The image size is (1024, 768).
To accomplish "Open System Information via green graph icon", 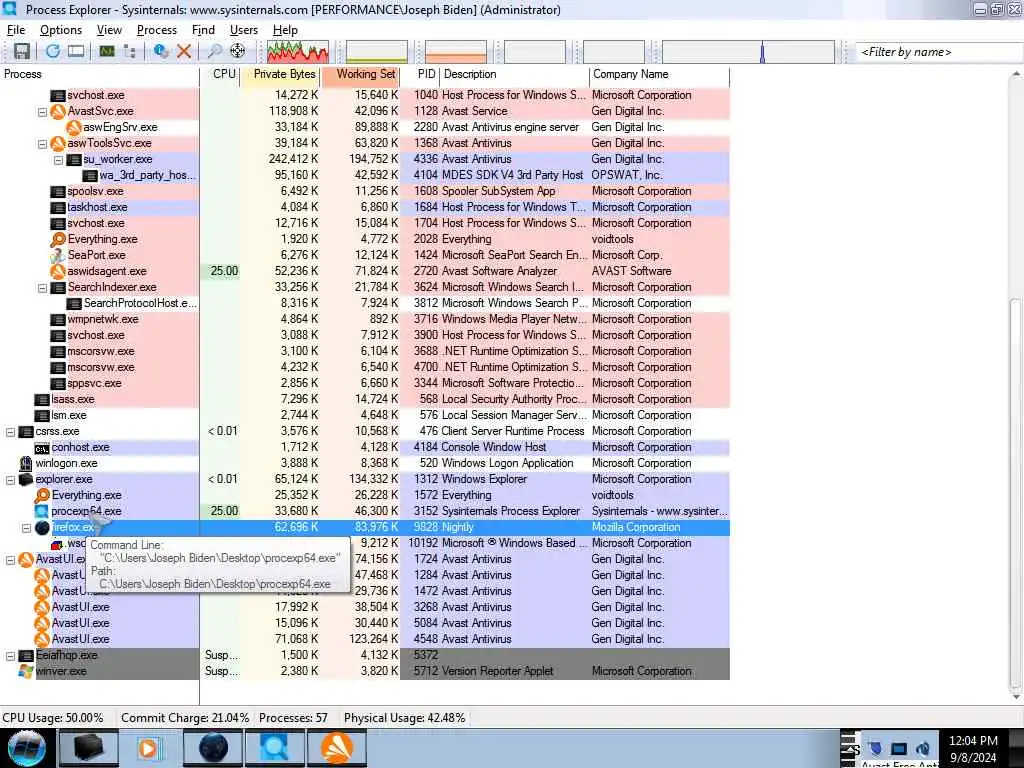I will click(106, 51).
